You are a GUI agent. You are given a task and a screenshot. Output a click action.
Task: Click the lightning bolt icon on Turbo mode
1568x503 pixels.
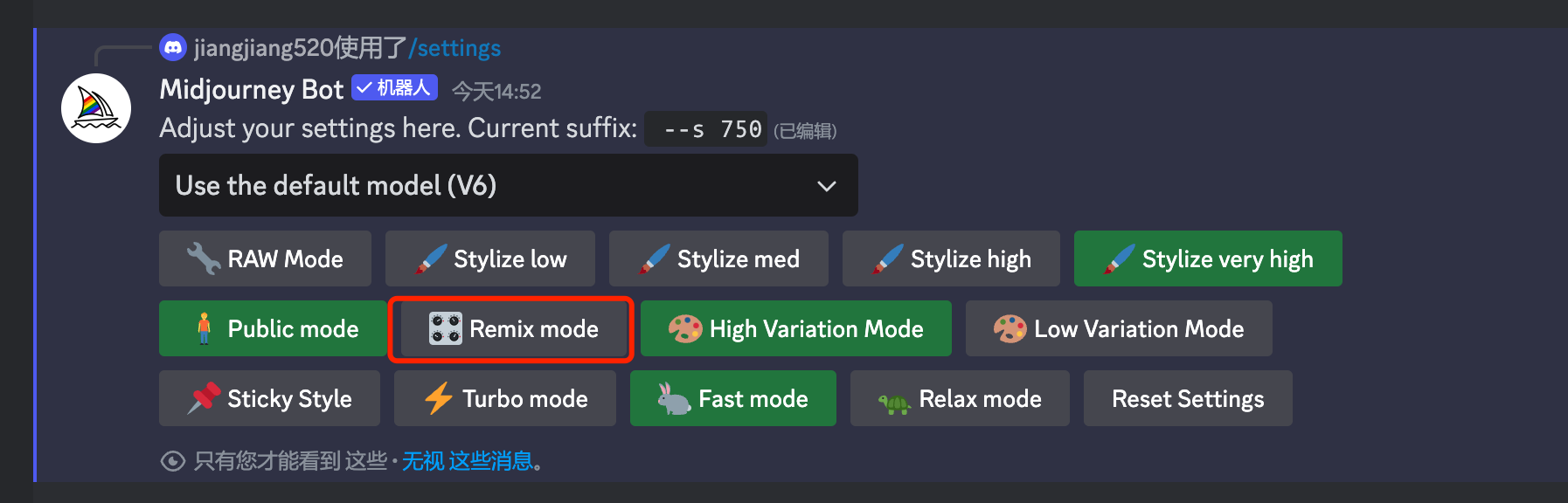coord(439,398)
